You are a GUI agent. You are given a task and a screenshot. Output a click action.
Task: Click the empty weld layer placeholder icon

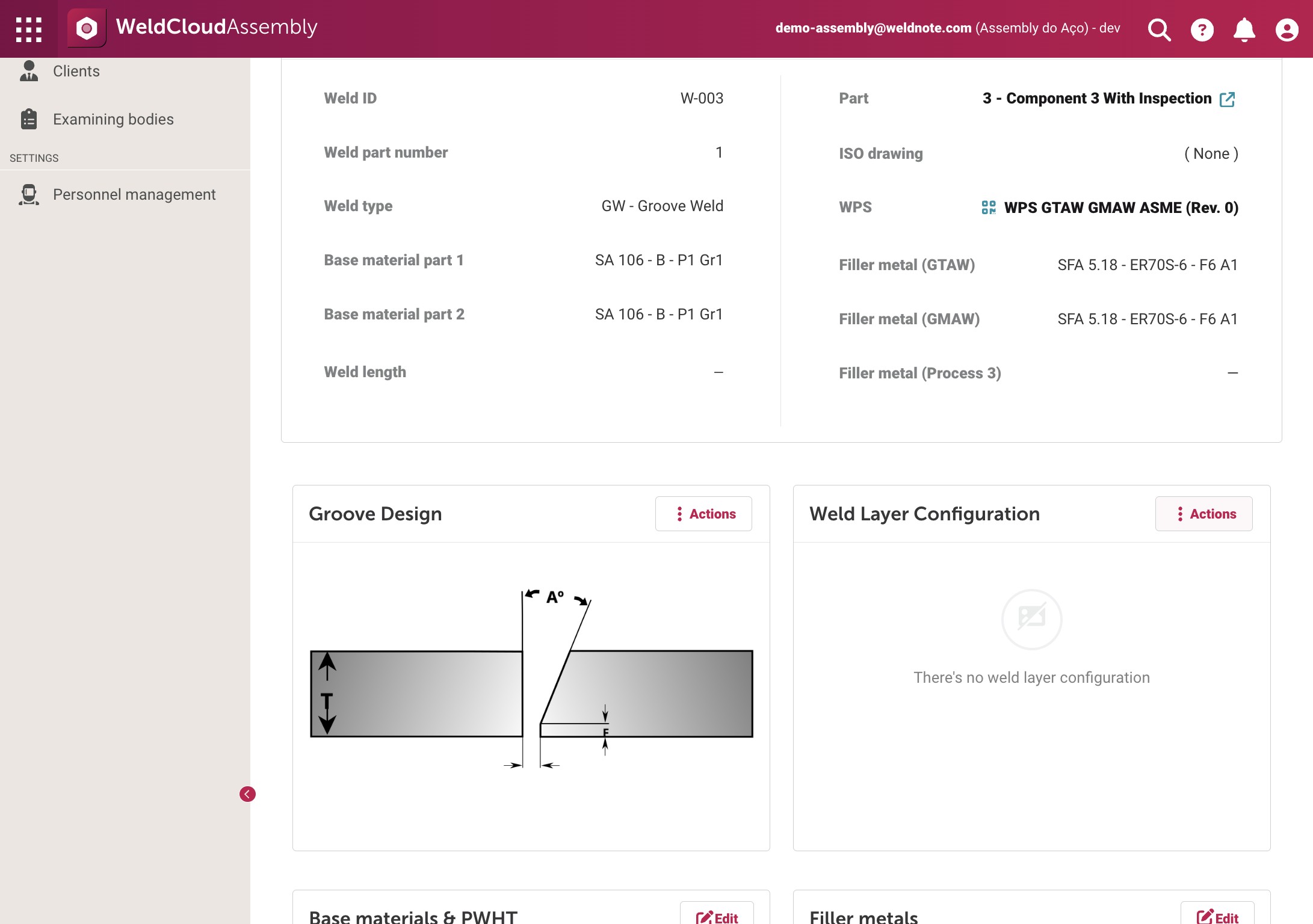(1031, 619)
